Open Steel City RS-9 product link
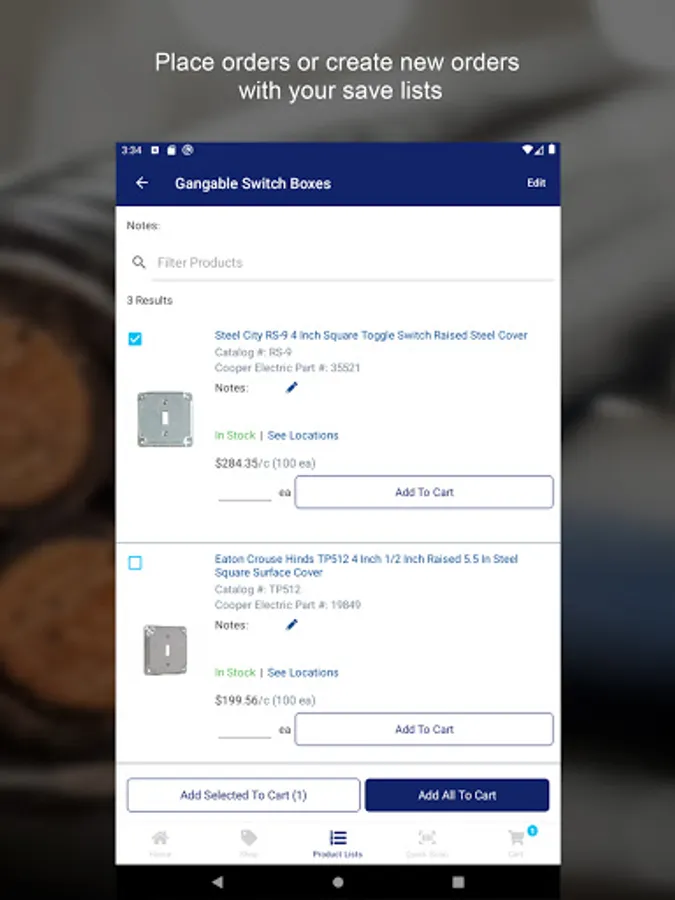The height and width of the screenshot is (900, 675). coord(371,335)
